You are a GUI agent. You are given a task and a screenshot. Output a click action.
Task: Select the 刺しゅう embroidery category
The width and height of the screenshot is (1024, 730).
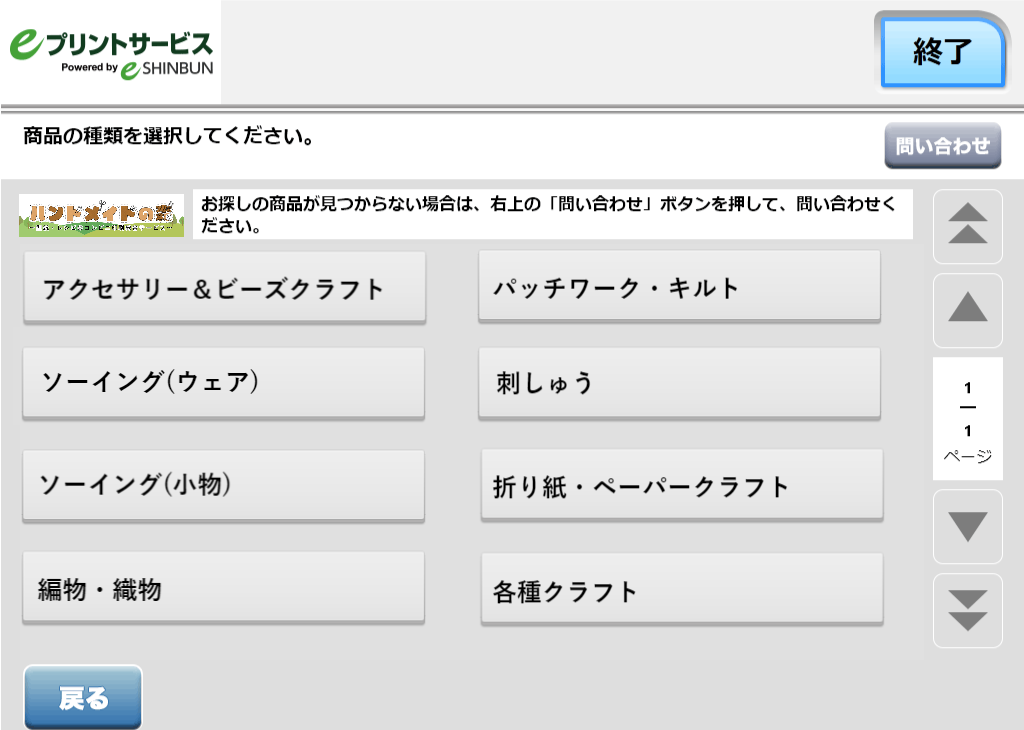pos(680,383)
